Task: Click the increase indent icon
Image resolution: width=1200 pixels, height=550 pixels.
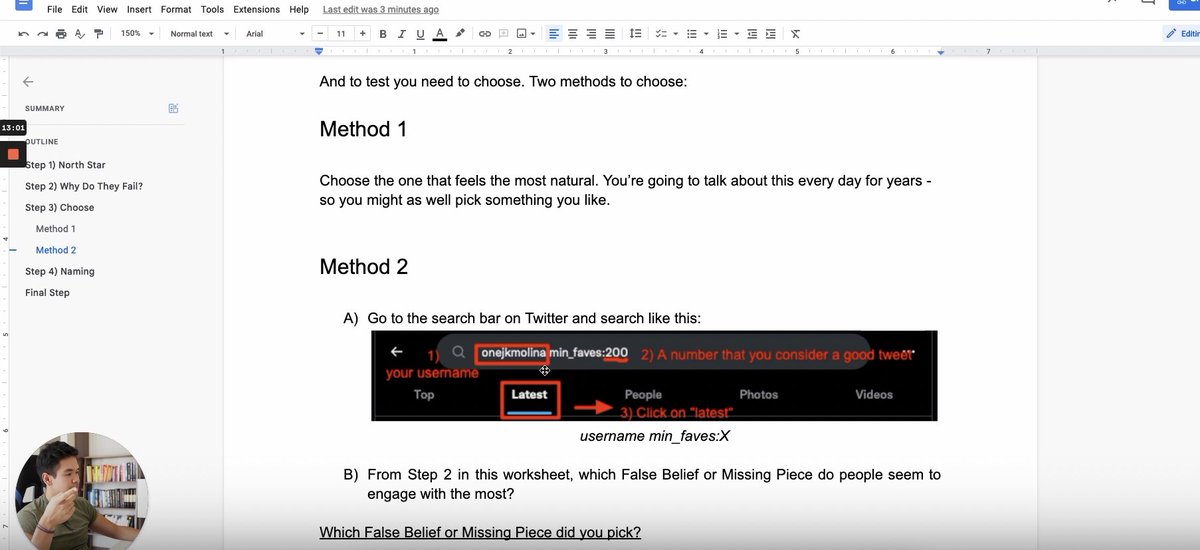Action: (x=770, y=34)
